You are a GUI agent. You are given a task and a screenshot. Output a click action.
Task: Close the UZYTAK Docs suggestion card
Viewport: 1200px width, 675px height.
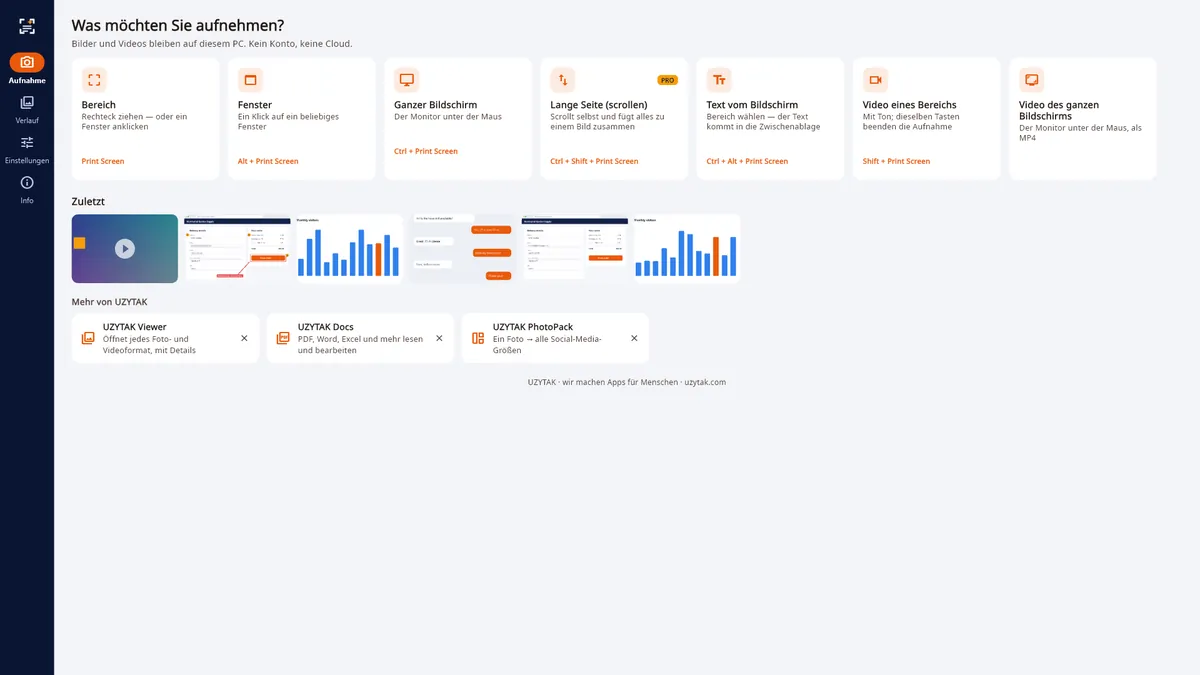coord(439,338)
